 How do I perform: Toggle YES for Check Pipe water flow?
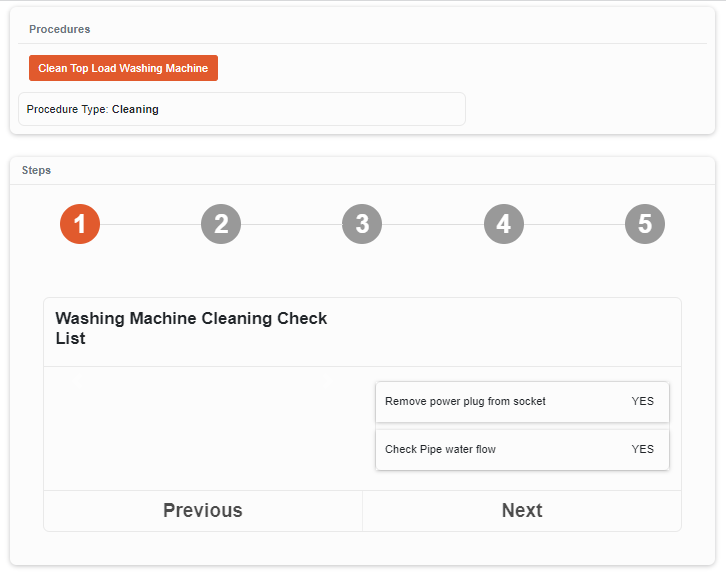pos(642,449)
